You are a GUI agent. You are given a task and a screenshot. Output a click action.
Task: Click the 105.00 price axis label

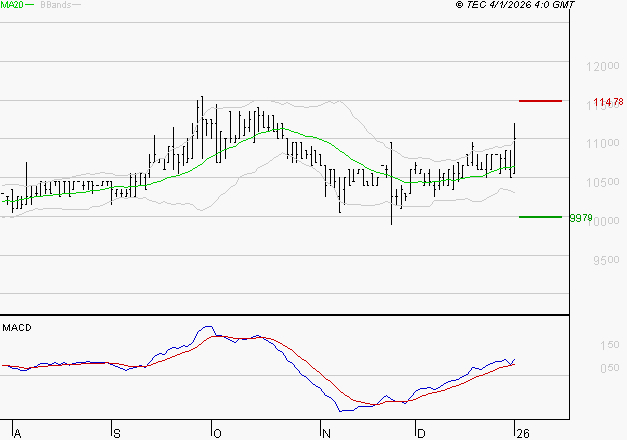coord(603,182)
